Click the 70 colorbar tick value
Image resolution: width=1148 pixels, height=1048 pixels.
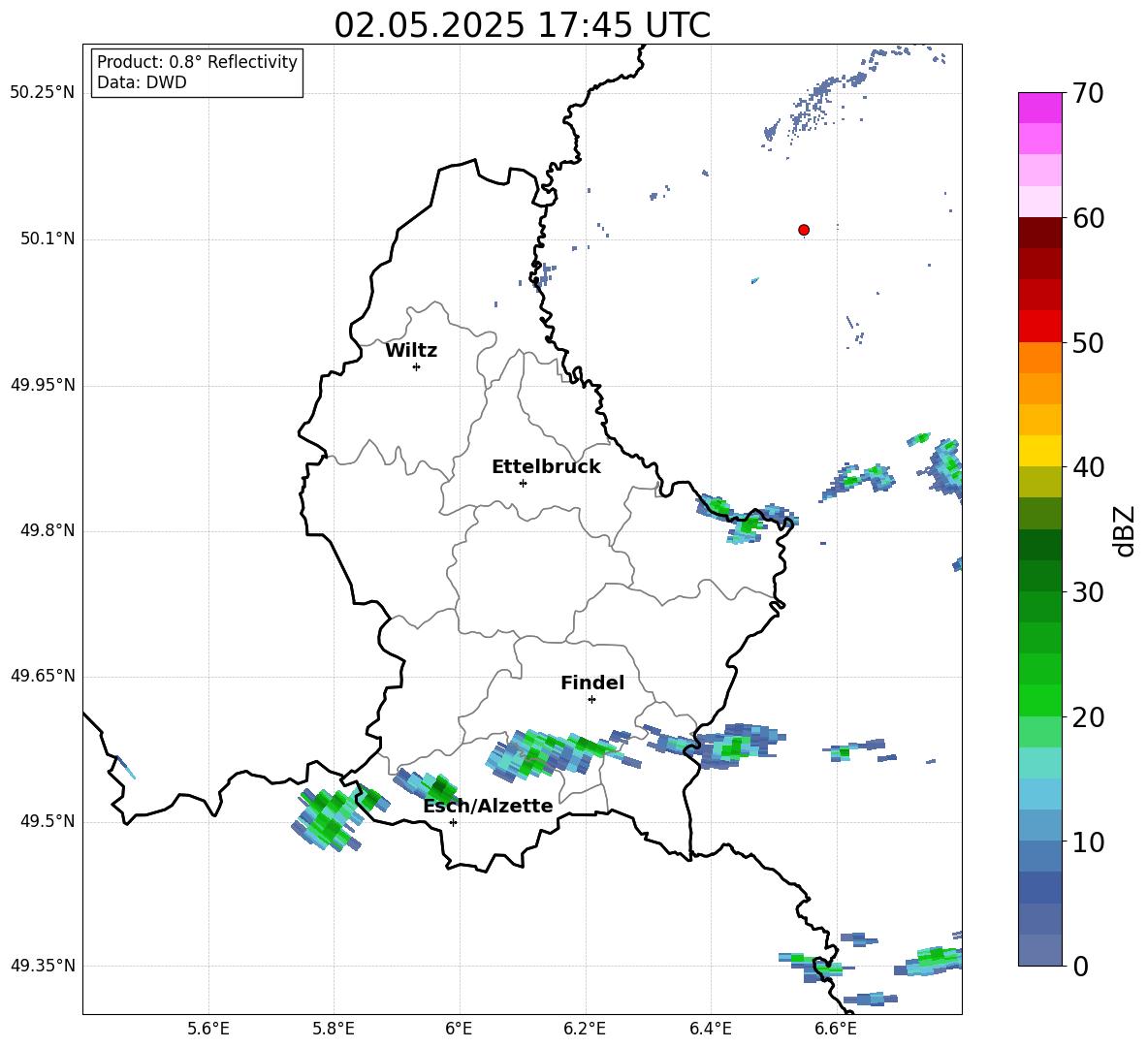[x=1088, y=93]
